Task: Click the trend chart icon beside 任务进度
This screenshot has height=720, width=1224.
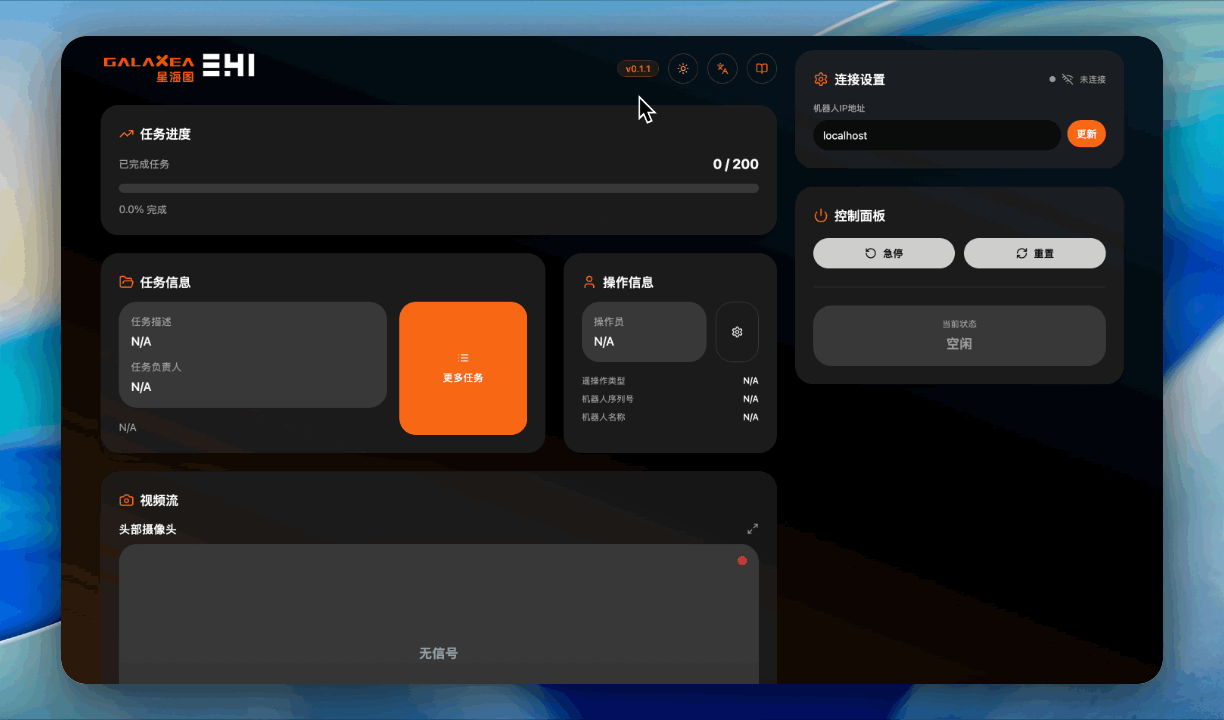Action: (x=125, y=133)
